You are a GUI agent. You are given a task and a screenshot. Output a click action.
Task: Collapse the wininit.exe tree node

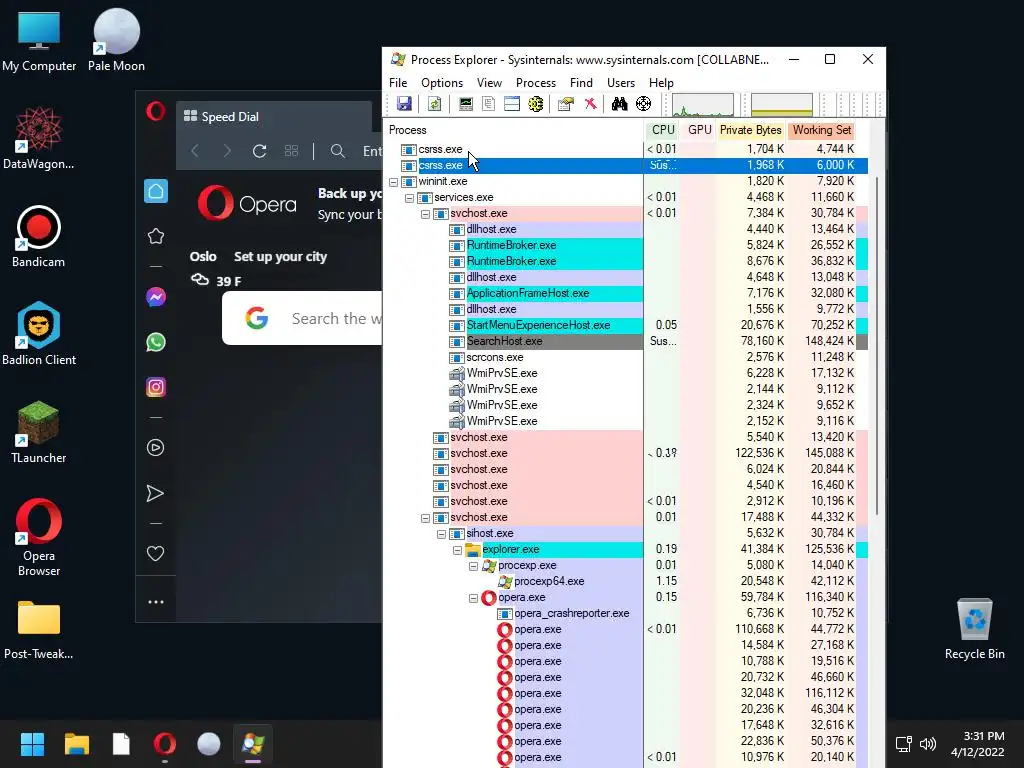click(393, 182)
